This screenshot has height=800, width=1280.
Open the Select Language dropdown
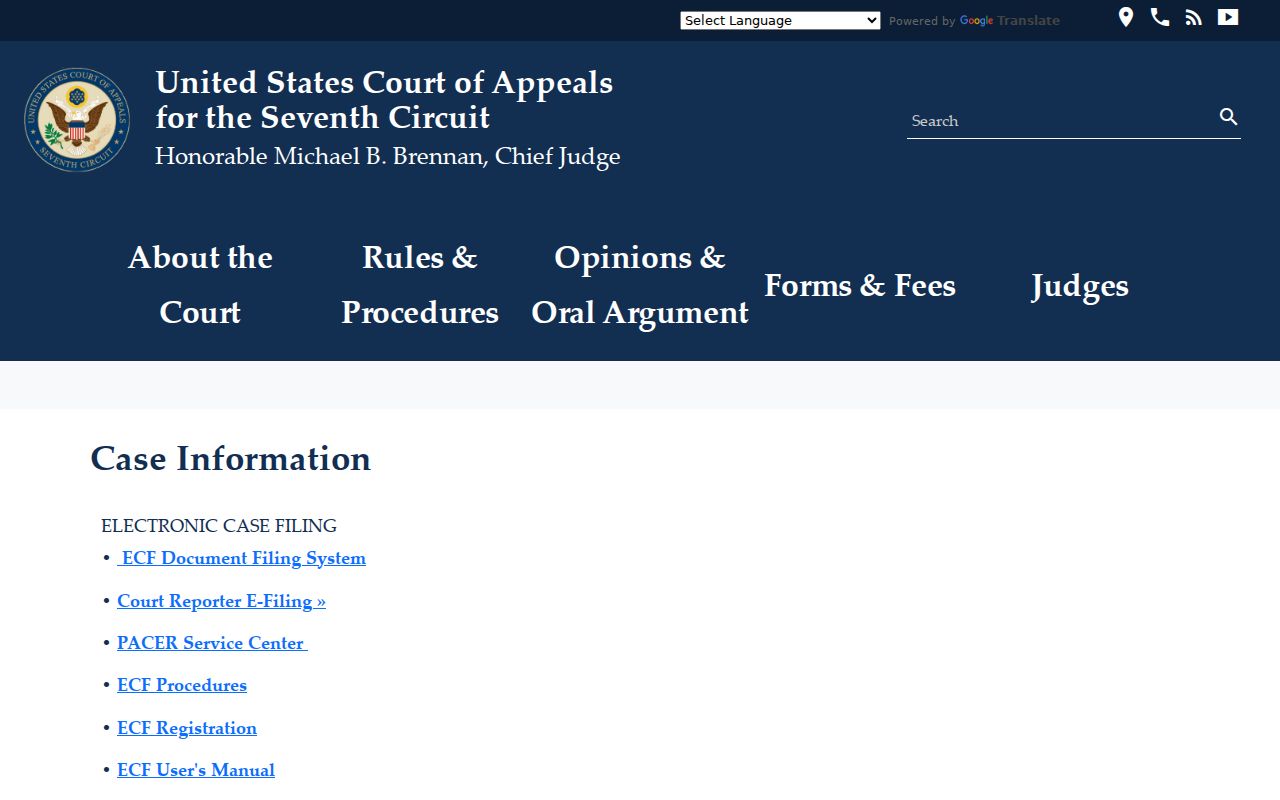point(780,20)
